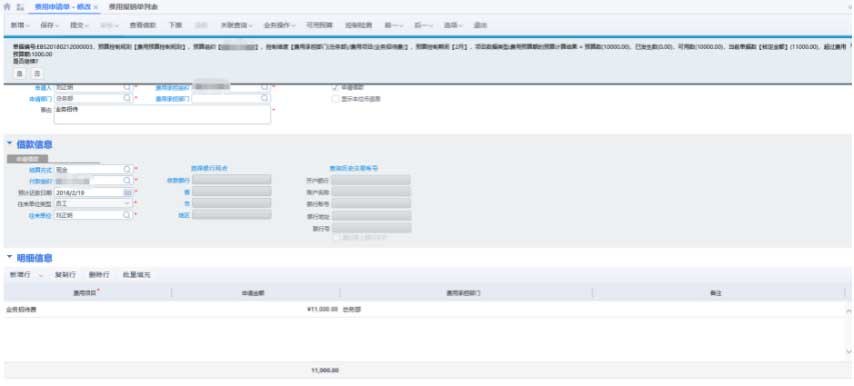Viewport: 854px width, 386px height.
Task: Click the scroll-up arrow of the detail grid
Action: pyautogui.click(x=848, y=310)
